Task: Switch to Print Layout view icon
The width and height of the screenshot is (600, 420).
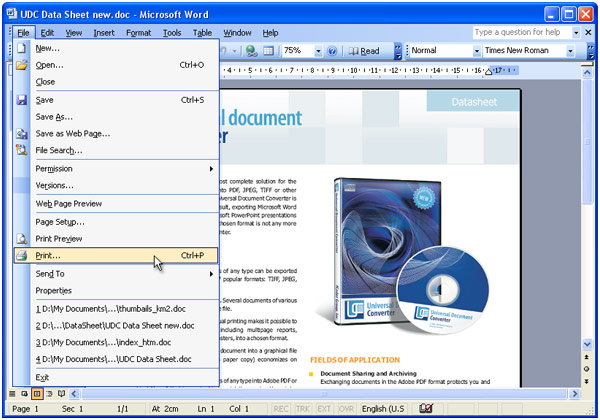Action: 37,394
